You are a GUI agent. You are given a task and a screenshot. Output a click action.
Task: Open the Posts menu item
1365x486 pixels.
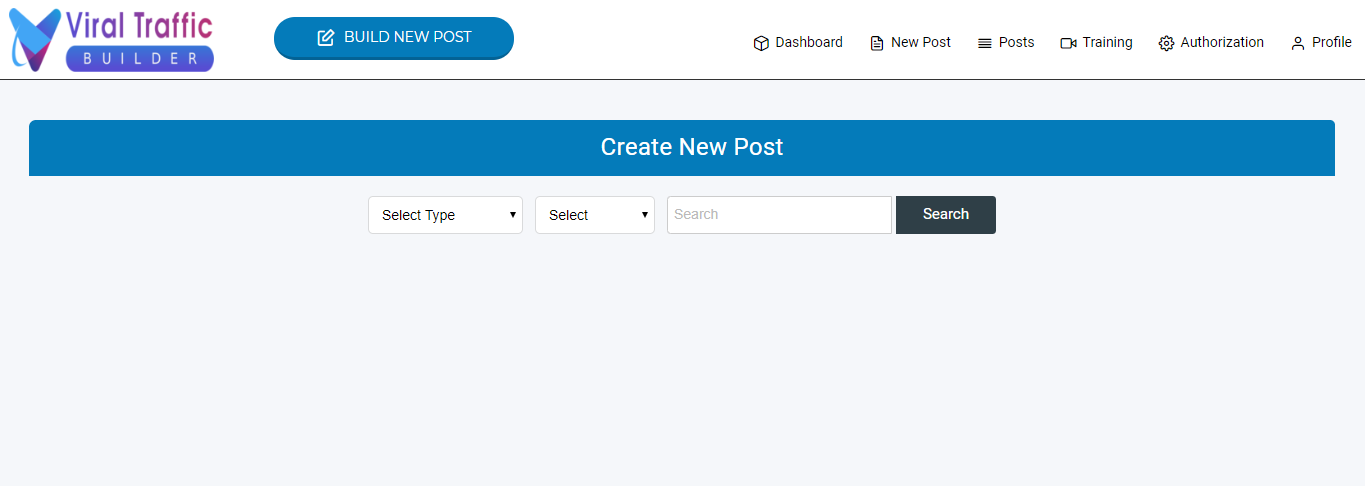click(x=1006, y=42)
